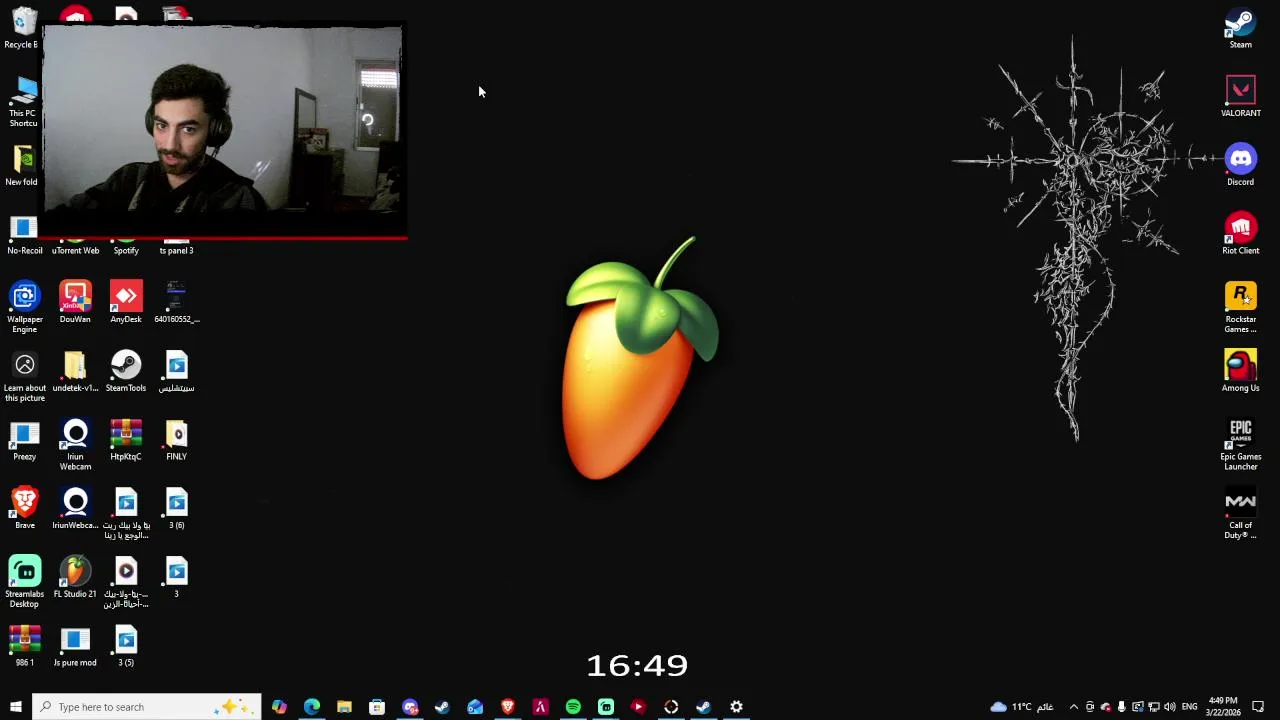The height and width of the screenshot is (720, 1280).
Task: Open Copilot from the taskbar
Action: [x=279, y=707]
